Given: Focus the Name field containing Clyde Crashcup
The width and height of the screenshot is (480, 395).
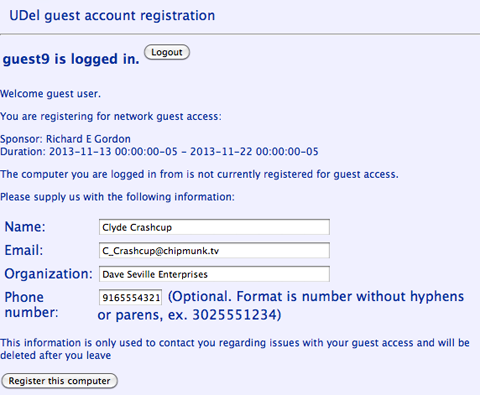Looking at the screenshot, I should [x=214, y=227].
